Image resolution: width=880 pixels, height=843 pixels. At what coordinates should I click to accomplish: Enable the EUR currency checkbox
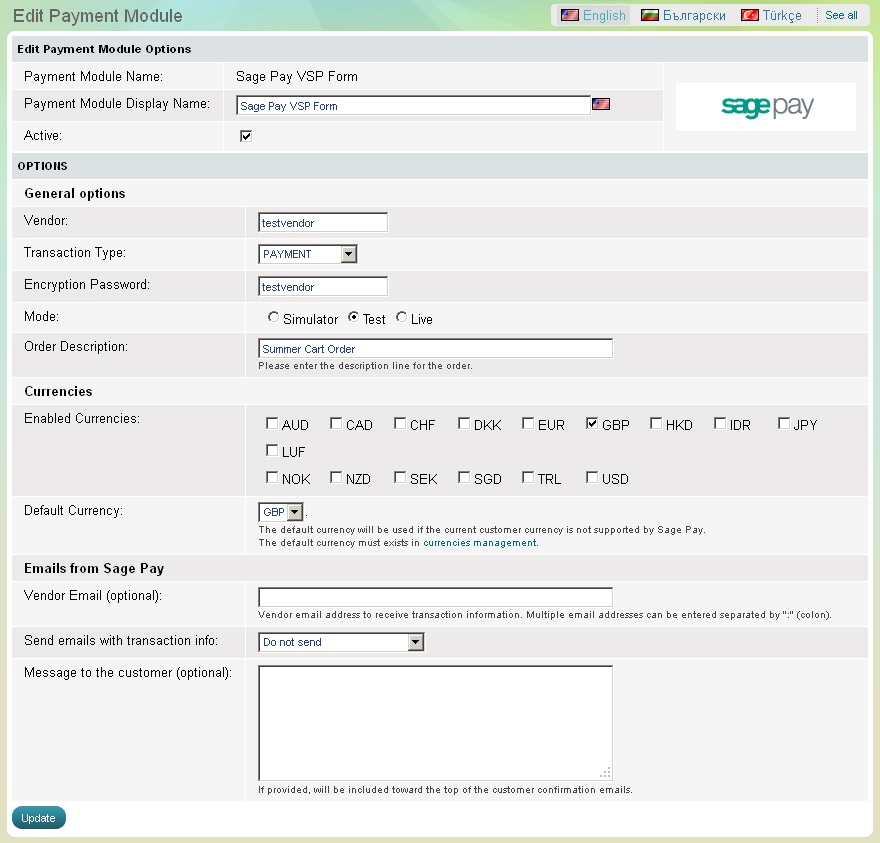(x=528, y=424)
